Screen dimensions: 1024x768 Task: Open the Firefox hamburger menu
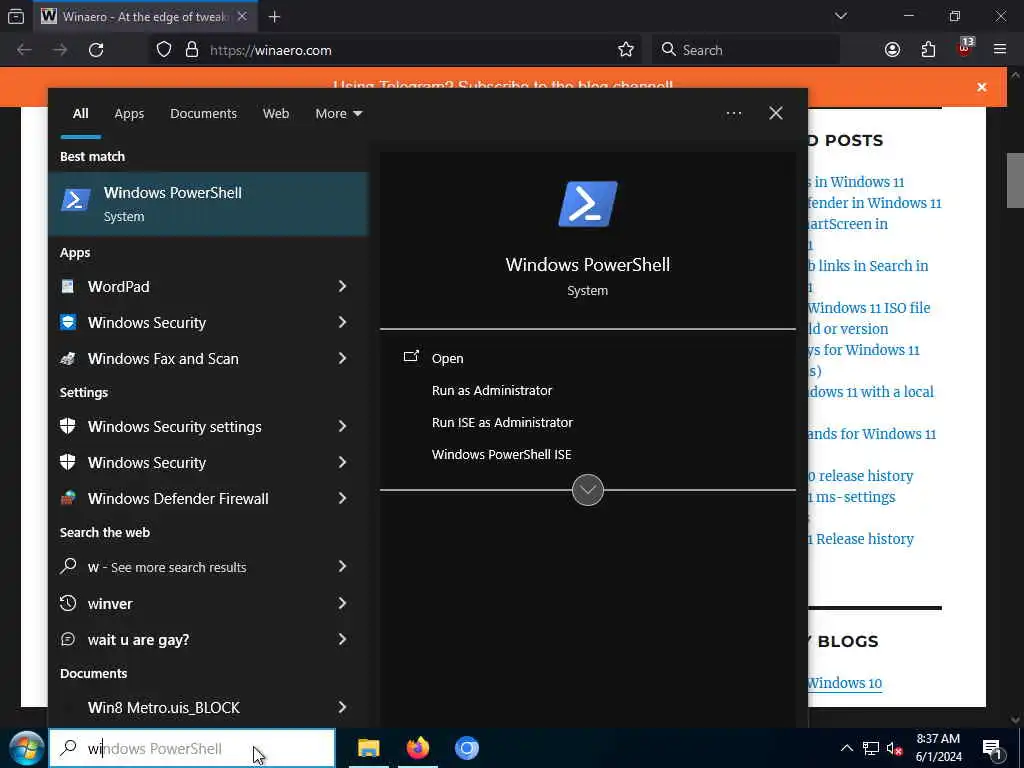click(1000, 50)
